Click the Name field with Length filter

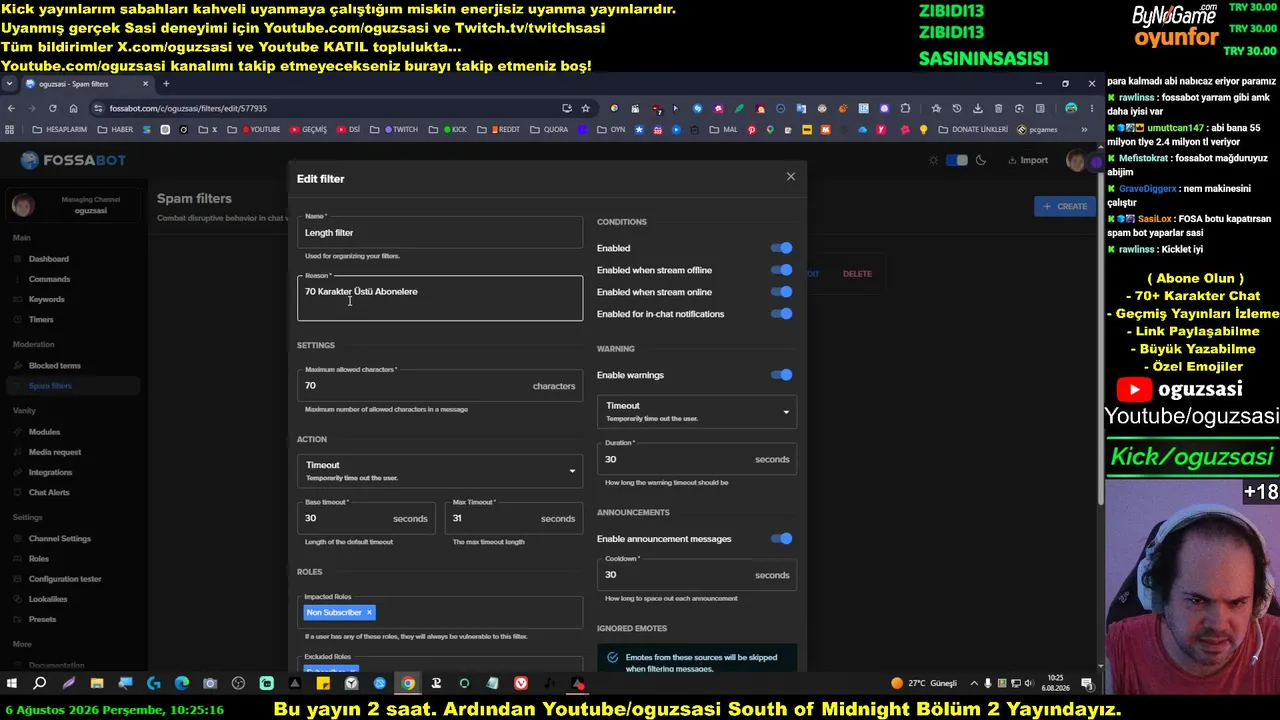coord(440,230)
